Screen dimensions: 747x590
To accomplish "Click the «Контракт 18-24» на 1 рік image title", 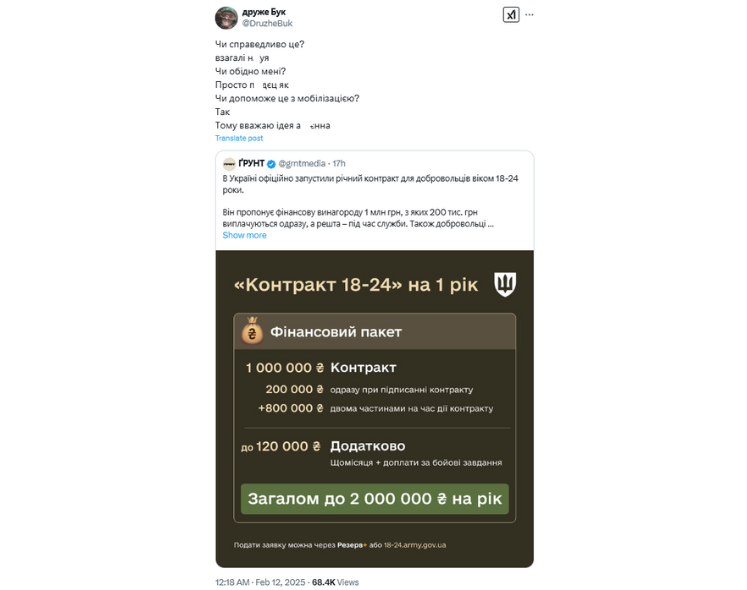I will coord(357,285).
